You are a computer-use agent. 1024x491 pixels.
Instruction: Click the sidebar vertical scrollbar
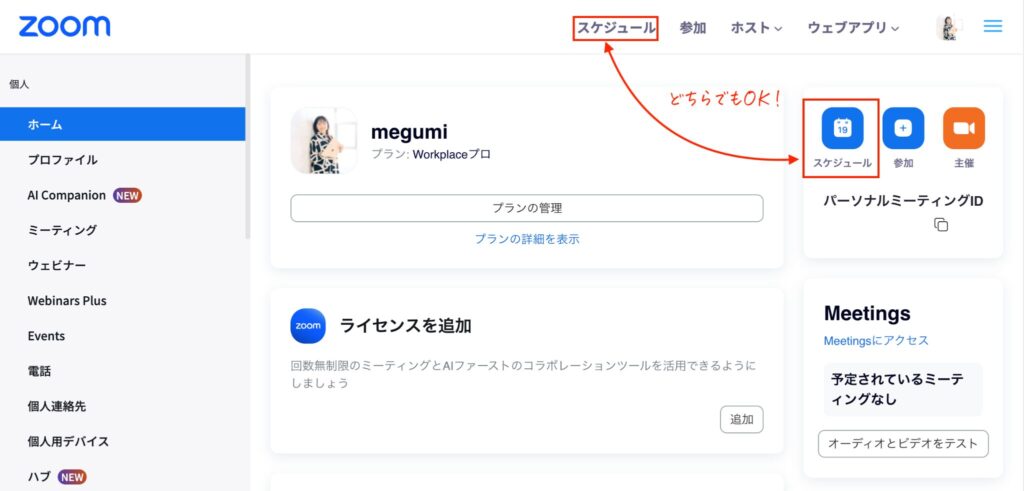(x=247, y=150)
